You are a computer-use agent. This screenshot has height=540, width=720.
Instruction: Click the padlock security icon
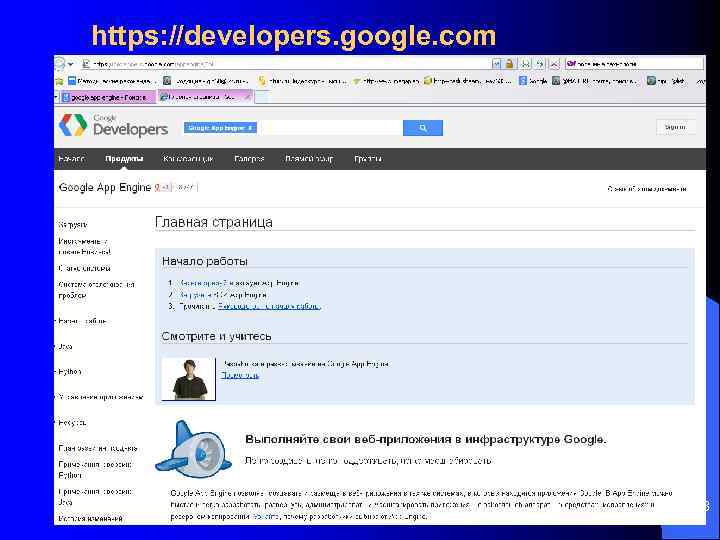point(509,64)
